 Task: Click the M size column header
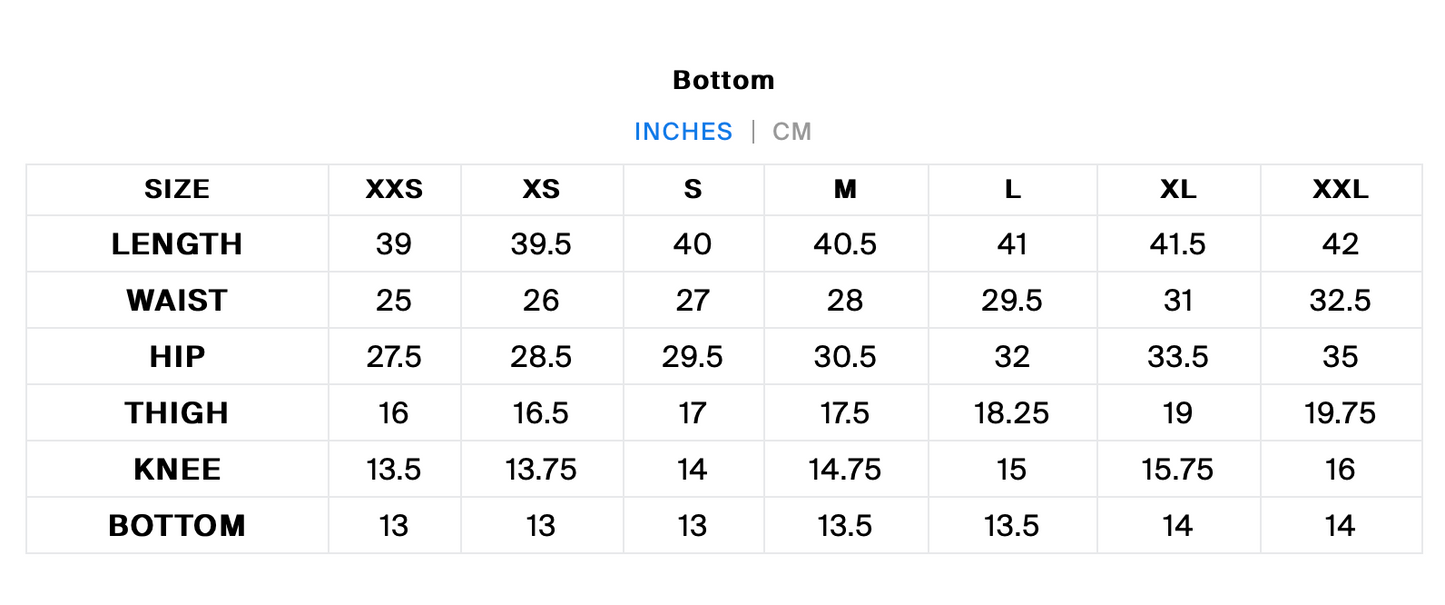pyautogui.click(x=845, y=190)
